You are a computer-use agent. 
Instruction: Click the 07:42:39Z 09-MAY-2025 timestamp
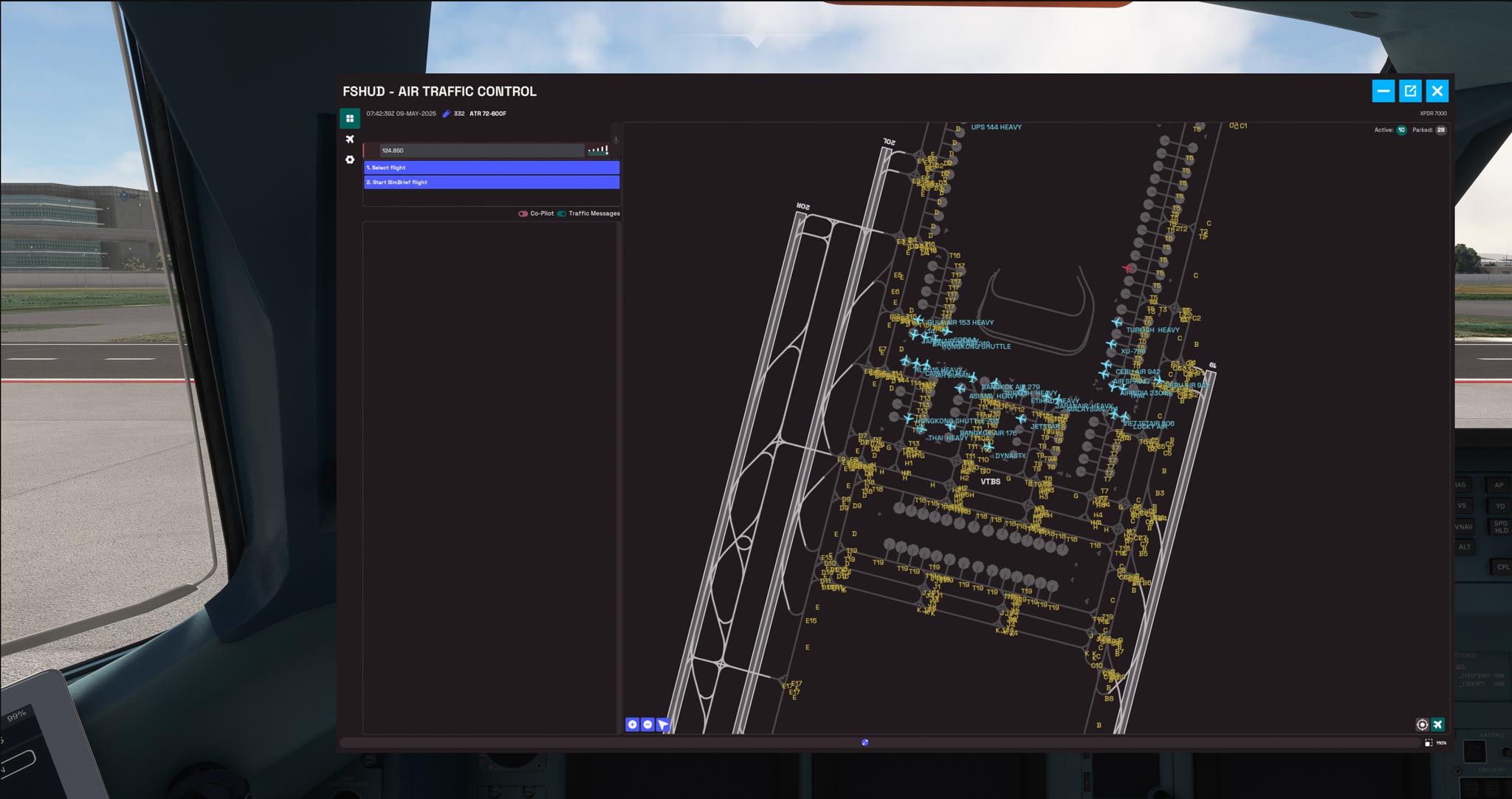401,114
